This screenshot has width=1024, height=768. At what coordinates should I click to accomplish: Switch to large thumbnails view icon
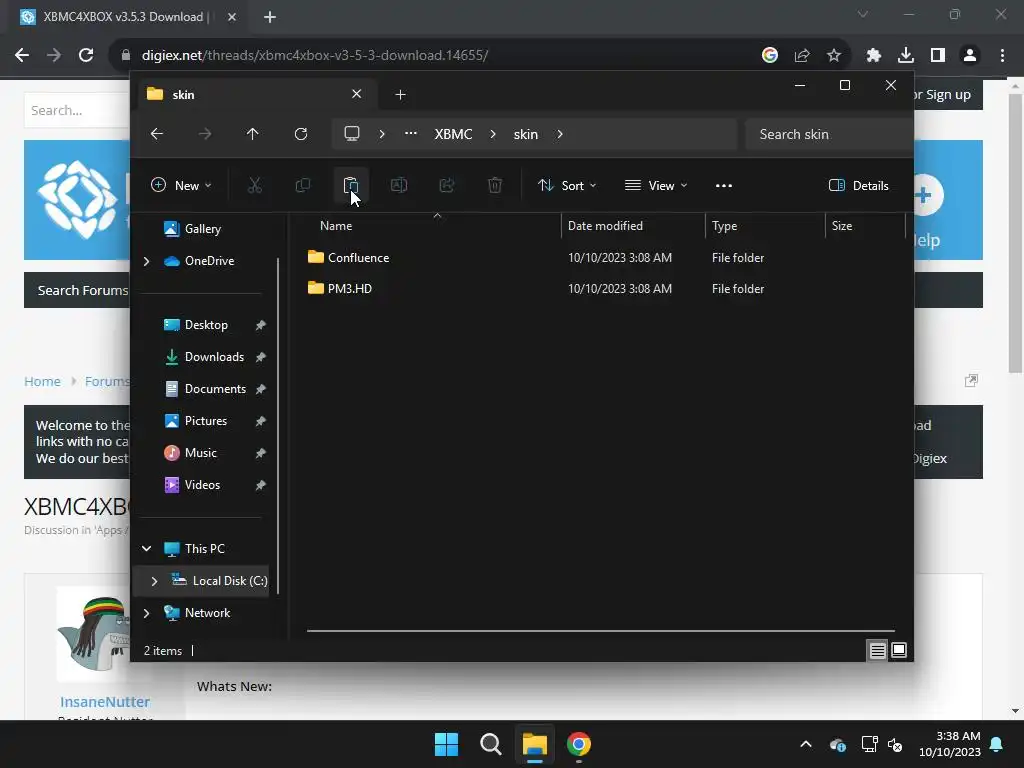899,650
